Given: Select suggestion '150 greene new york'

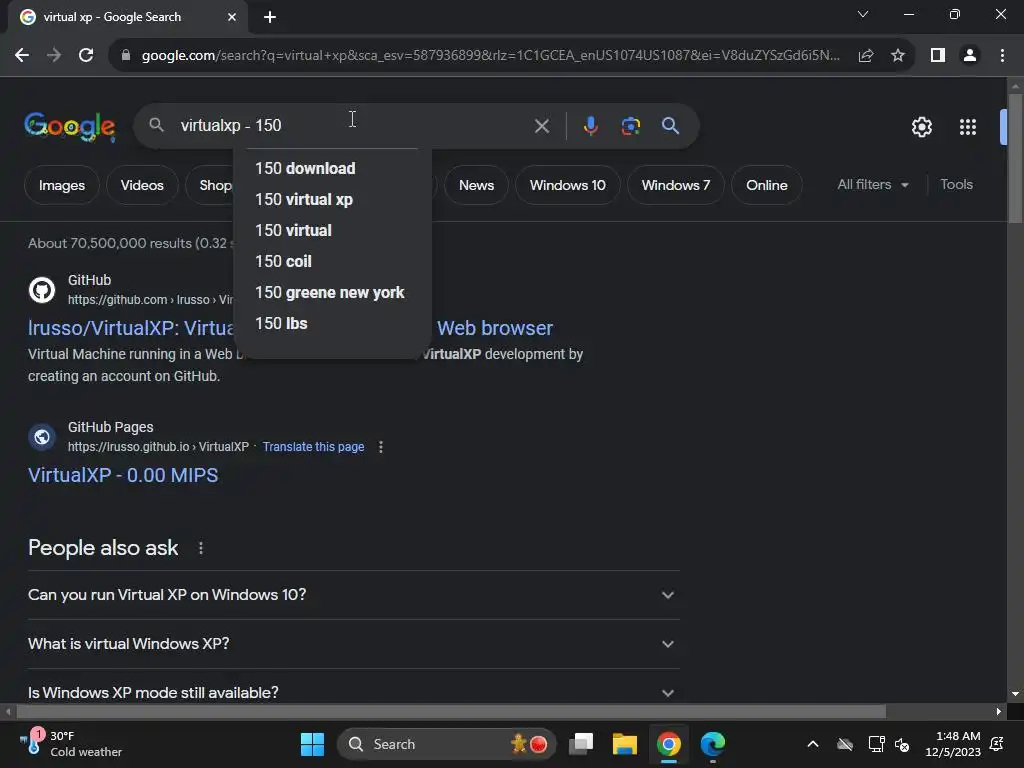Looking at the screenshot, I should [x=332, y=293].
